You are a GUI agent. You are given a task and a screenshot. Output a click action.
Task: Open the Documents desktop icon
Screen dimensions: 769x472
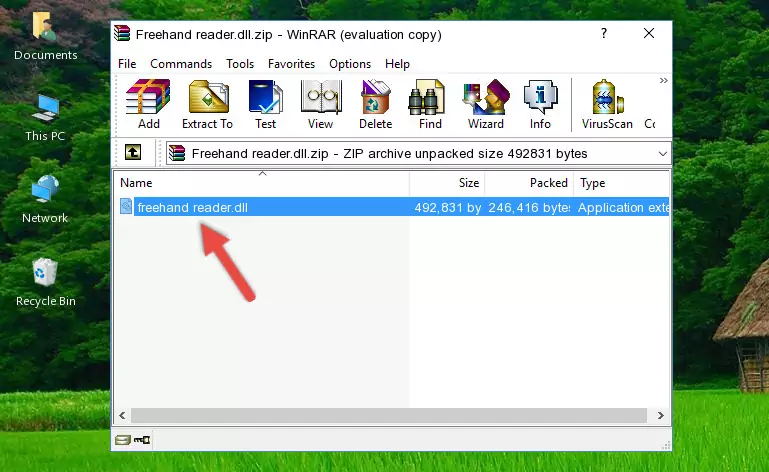coord(45,36)
